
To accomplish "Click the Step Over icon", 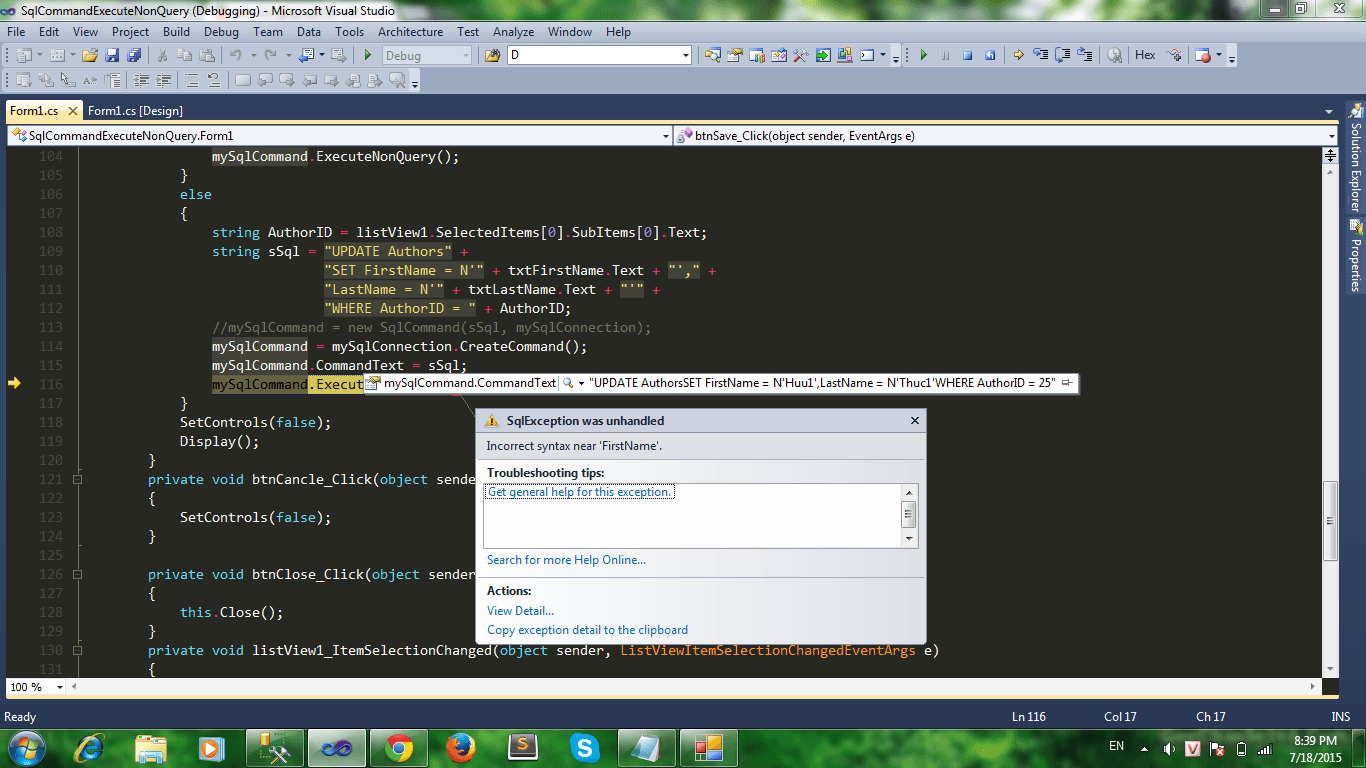I will point(1063,55).
